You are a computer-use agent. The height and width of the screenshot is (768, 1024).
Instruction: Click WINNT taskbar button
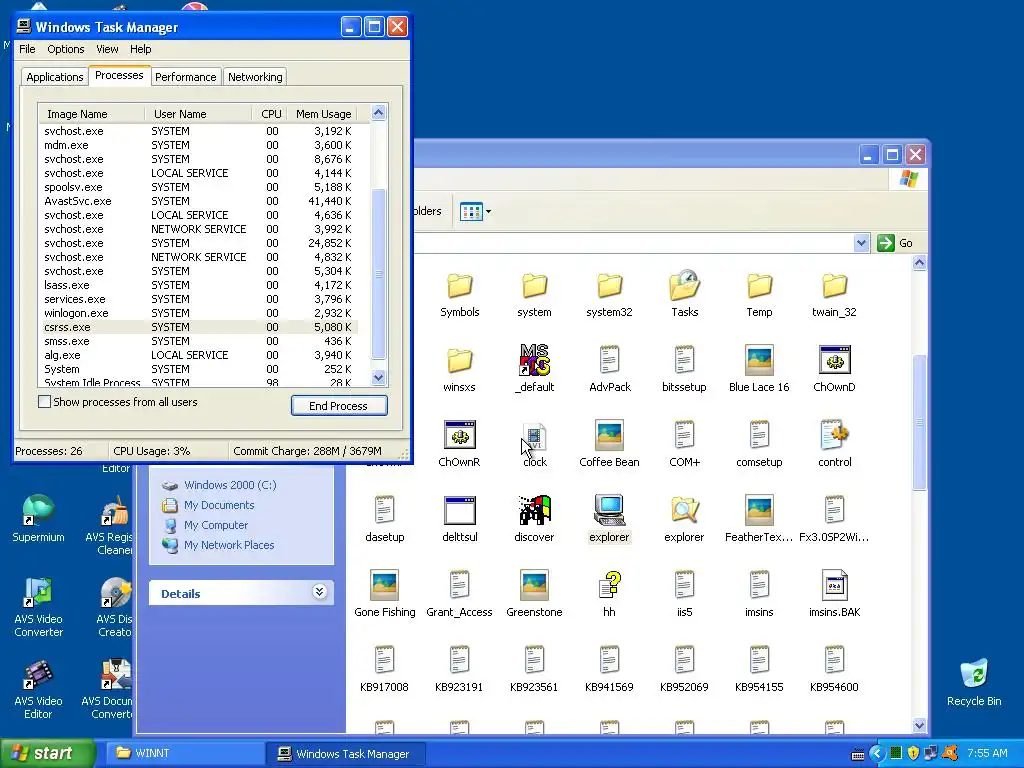point(185,754)
